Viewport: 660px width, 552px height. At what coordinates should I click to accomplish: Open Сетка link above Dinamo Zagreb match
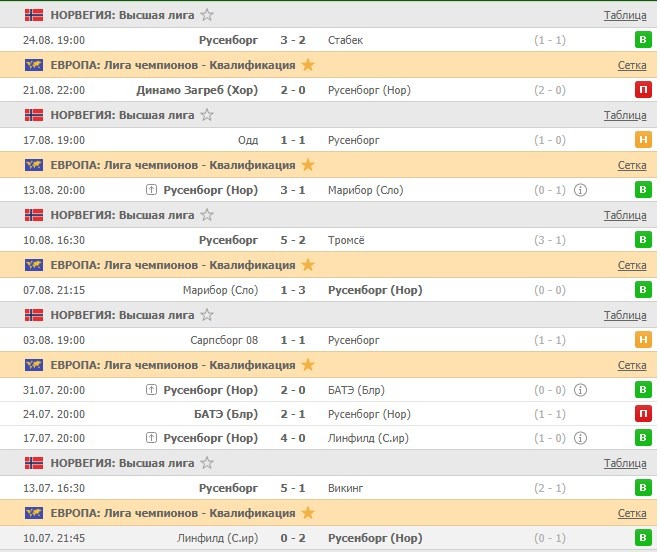[631, 65]
